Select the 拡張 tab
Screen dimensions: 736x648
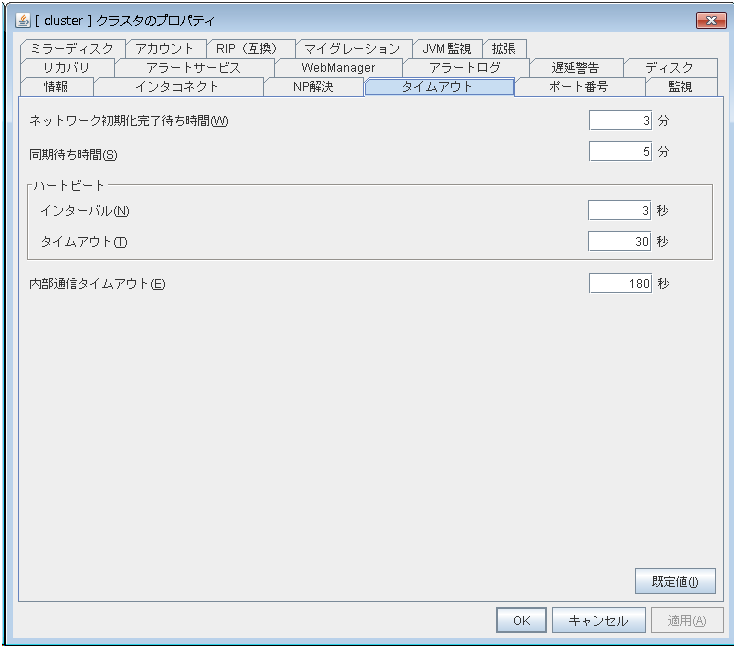click(x=504, y=48)
